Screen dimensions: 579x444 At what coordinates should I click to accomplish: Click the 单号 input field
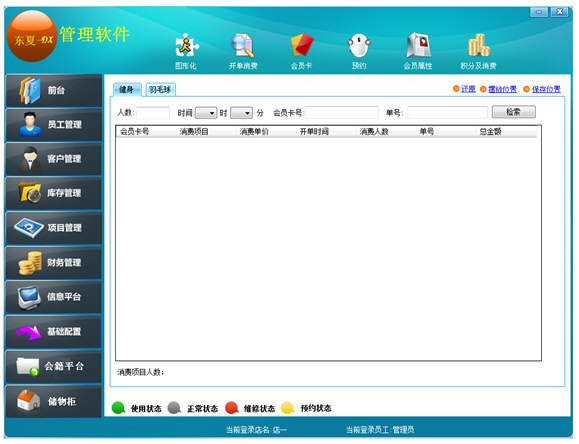coord(448,112)
